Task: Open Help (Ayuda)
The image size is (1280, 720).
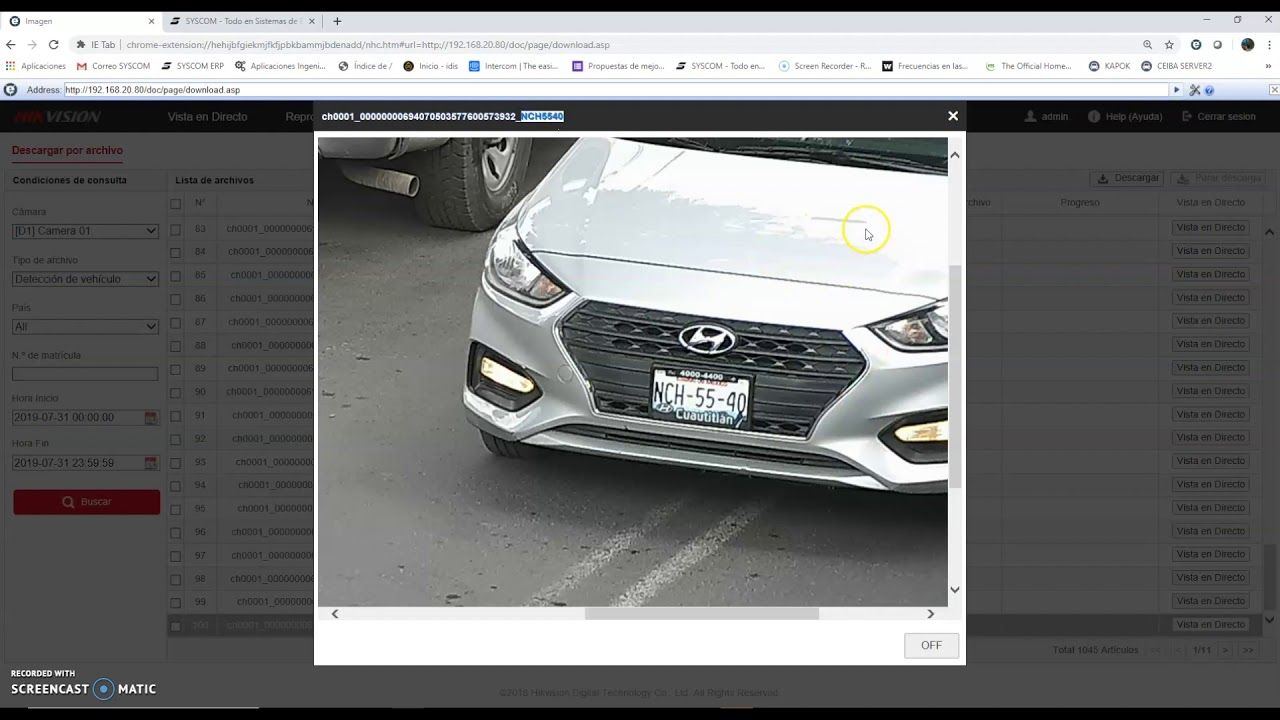Action: point(1125,117)
